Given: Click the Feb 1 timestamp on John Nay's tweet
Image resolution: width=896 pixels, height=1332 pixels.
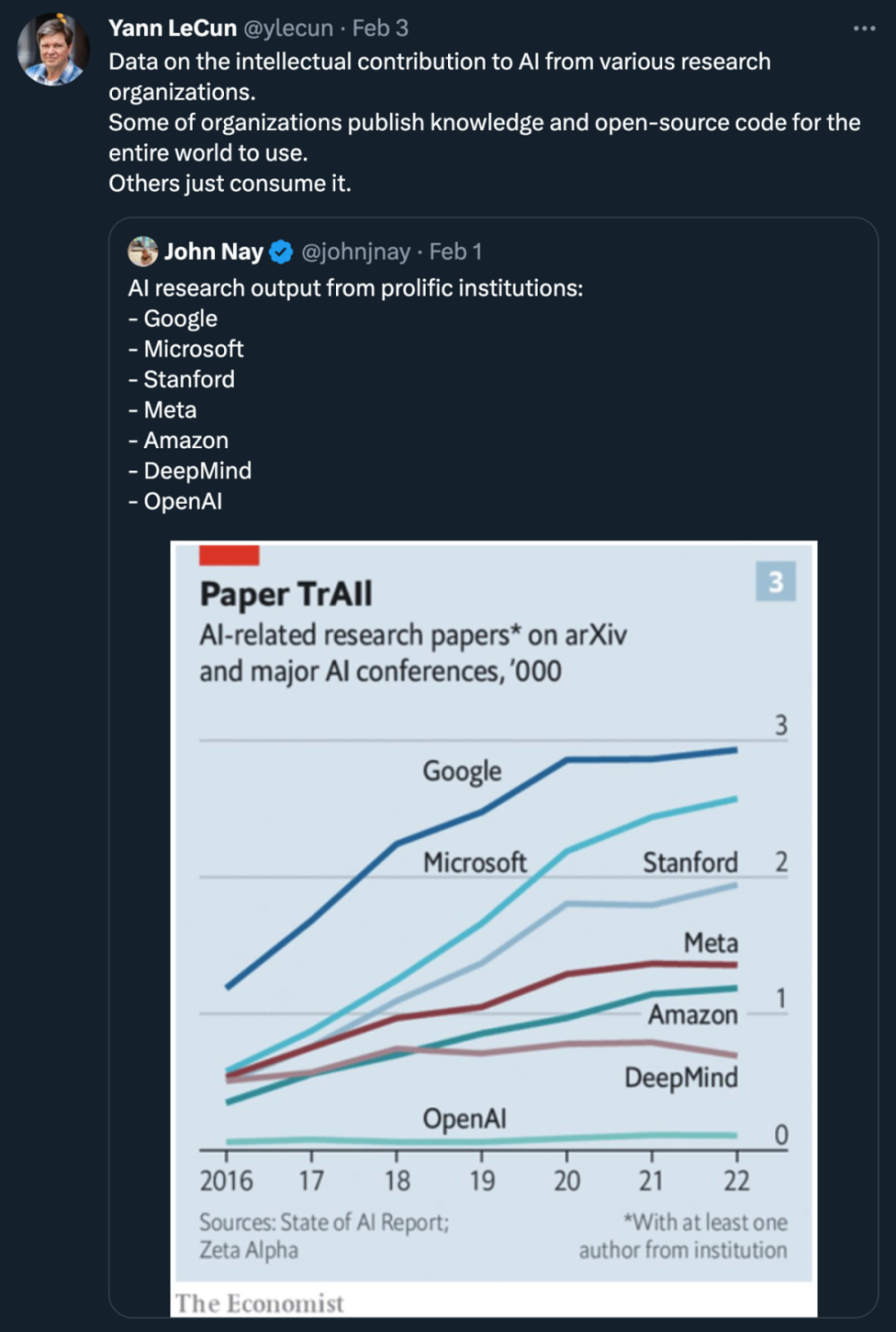Looking at the screenshot, I should 454,252.
